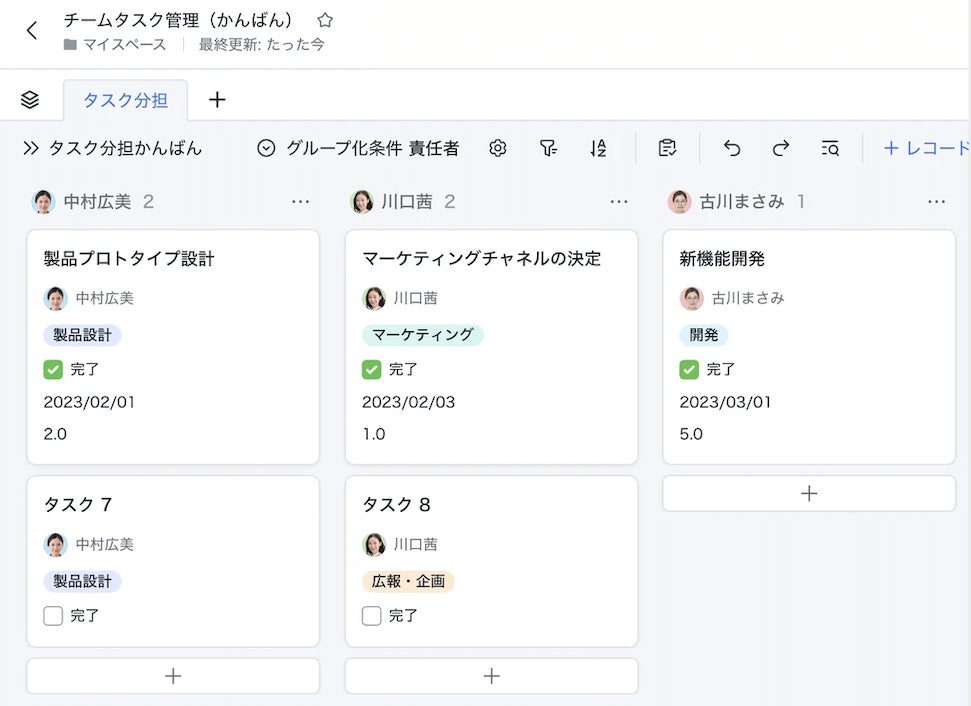The height and width of the screenshot is (706, 971).
Task: Check 完了 checkbox on タスク 7
Action: tap(53, 616)
